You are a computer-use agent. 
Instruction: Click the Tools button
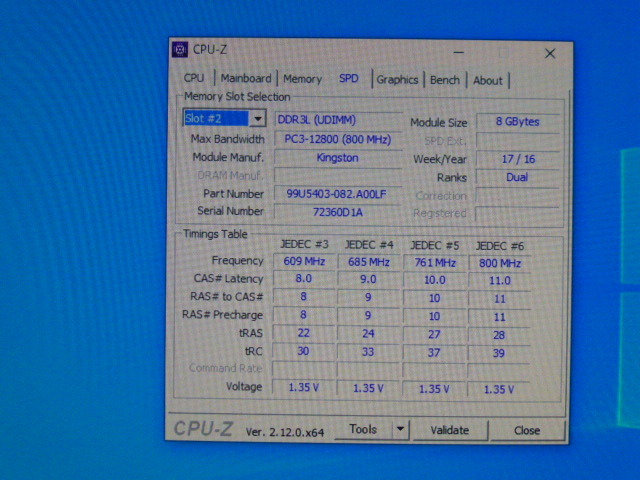(363, 429)
